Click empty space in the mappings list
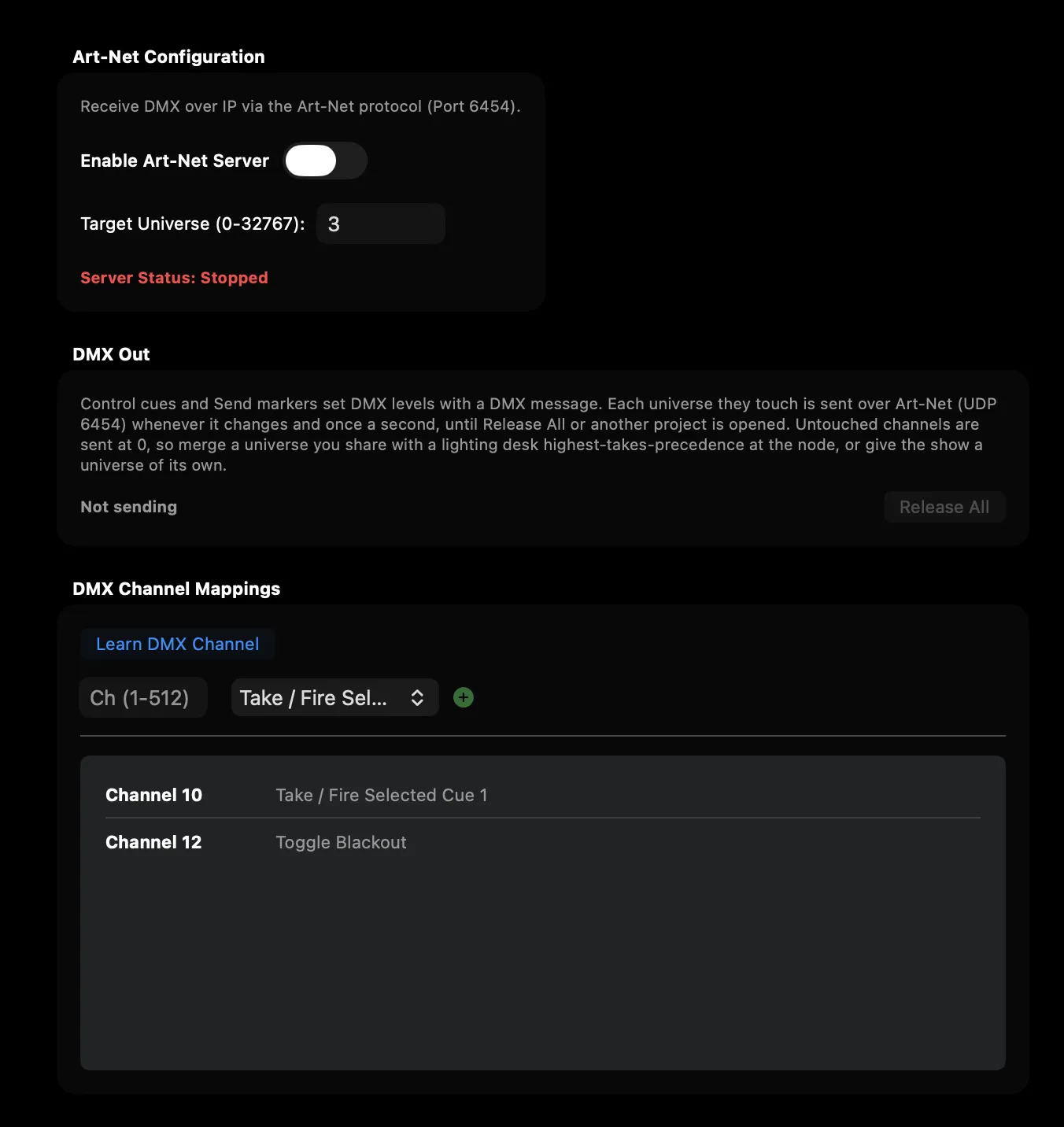This screenshot has width=1064, height=1127. [543, 968]
